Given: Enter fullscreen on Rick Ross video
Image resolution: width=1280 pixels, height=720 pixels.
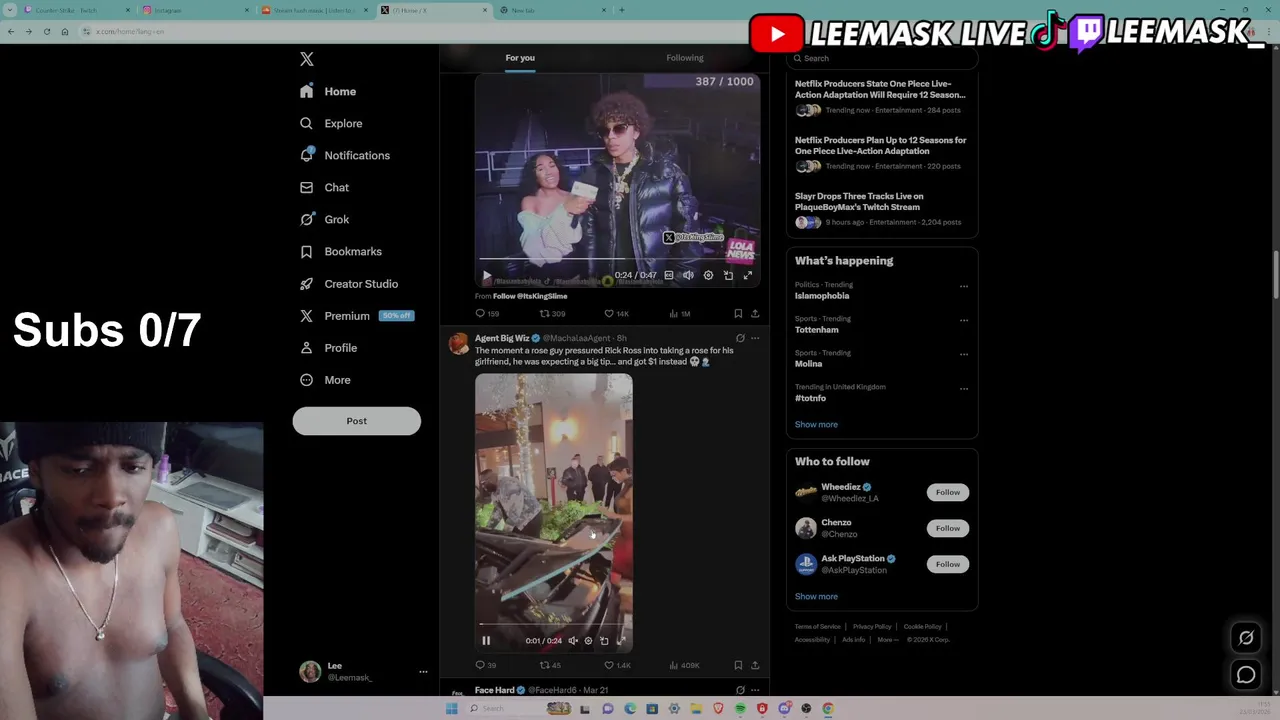Looking at the screenshot, I should point(621,640).
